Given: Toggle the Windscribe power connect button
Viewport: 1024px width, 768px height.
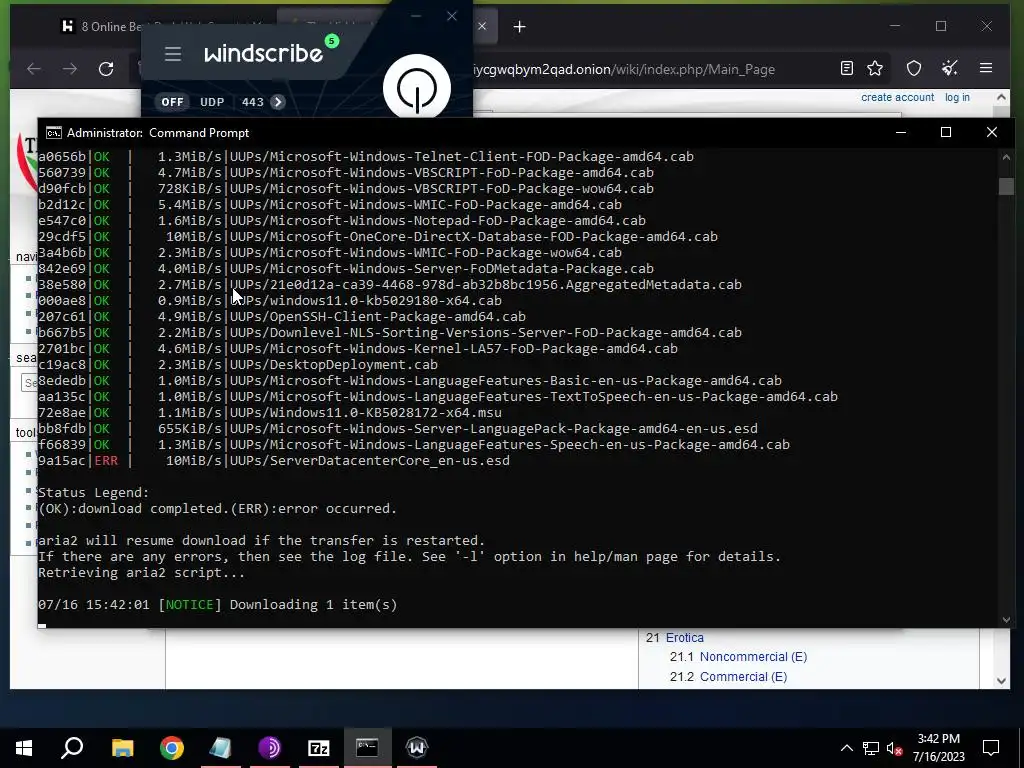Looking at the screenshot, I should [x=417, y=87].
